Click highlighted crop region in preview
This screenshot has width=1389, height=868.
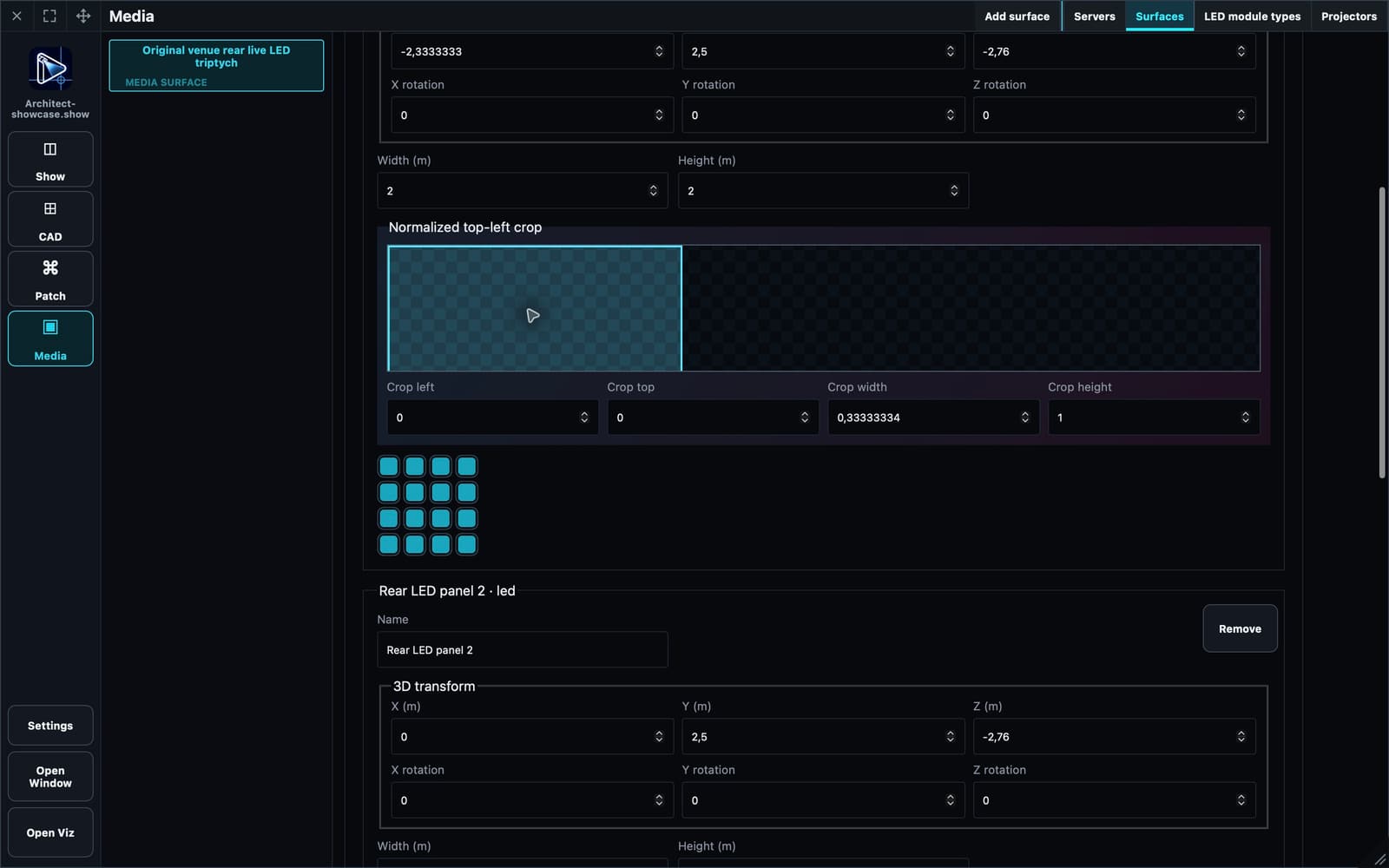tap(535, 309)
